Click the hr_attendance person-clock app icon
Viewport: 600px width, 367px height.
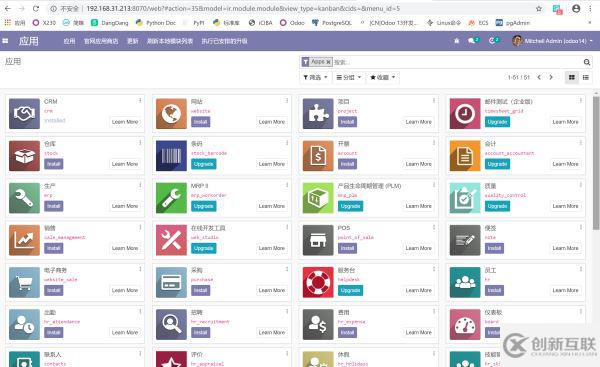pyautogui.click(x=24, y=325)
